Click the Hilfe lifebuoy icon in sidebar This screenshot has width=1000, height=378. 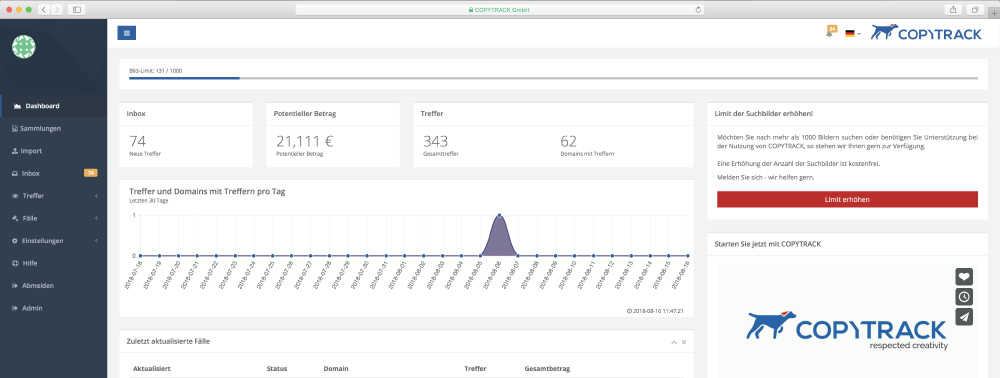[x=15, y=263]
